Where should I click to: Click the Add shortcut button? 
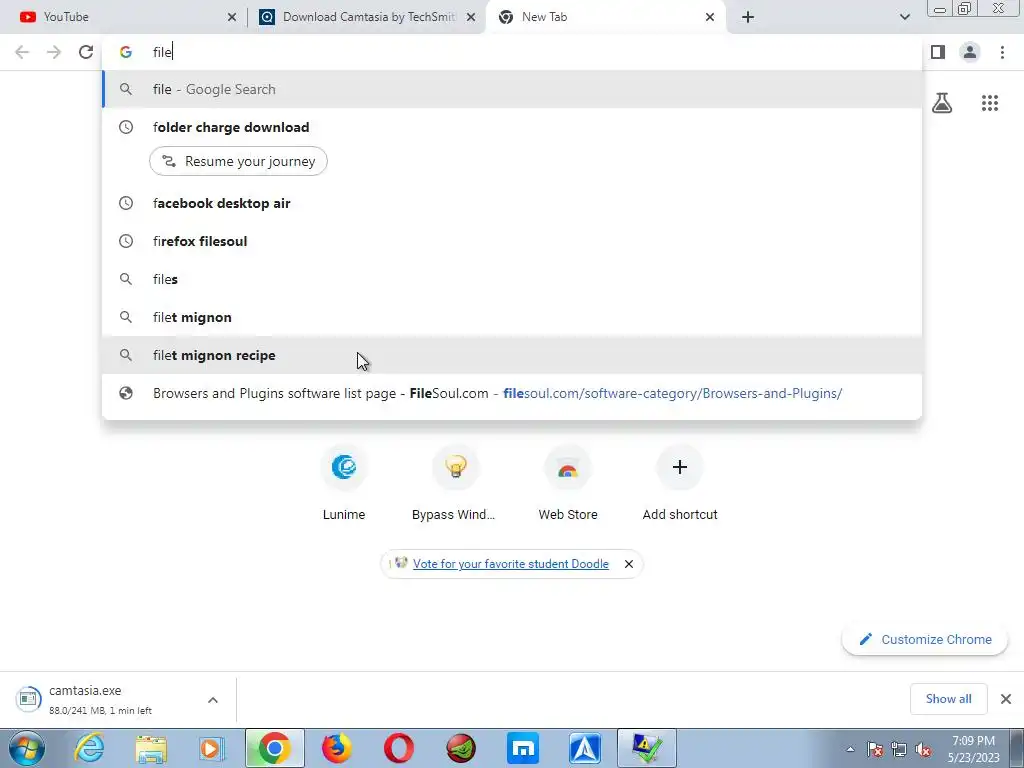(680, 483)
